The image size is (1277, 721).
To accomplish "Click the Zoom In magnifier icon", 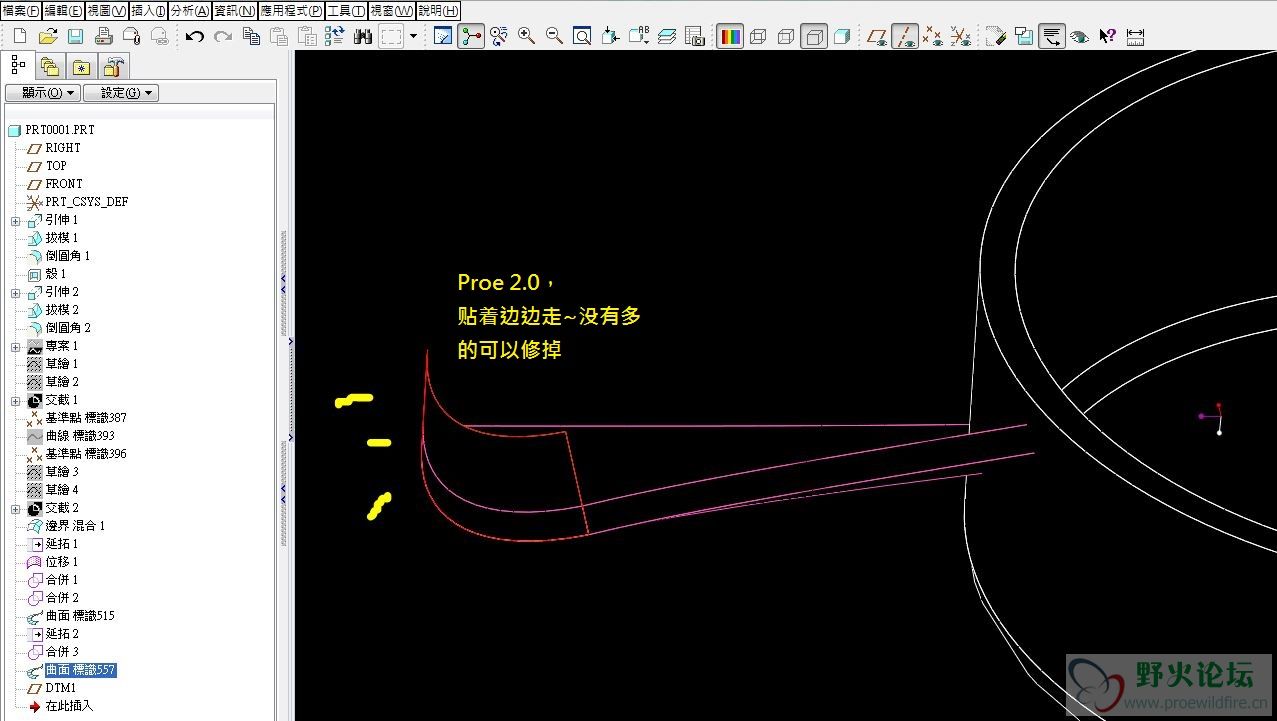I will pyautogui.click(x=526, y=36).
